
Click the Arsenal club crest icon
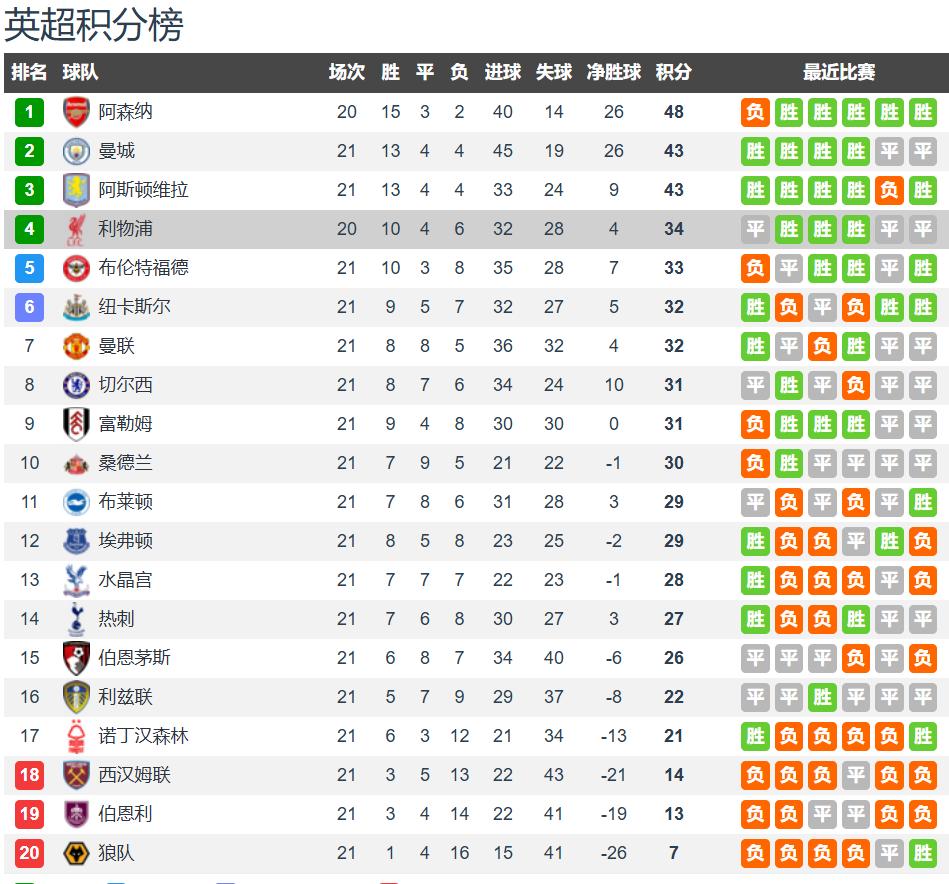pos(76,112)
